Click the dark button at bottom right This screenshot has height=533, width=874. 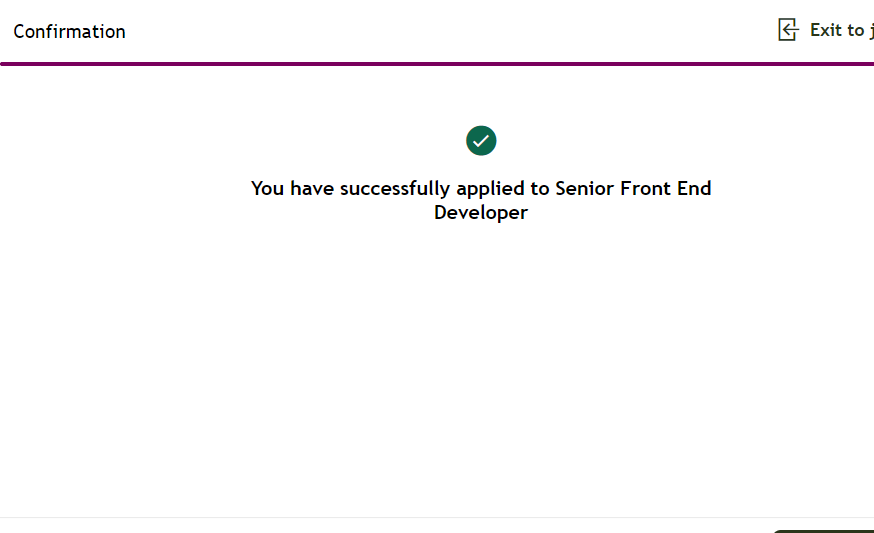[822, 530]
